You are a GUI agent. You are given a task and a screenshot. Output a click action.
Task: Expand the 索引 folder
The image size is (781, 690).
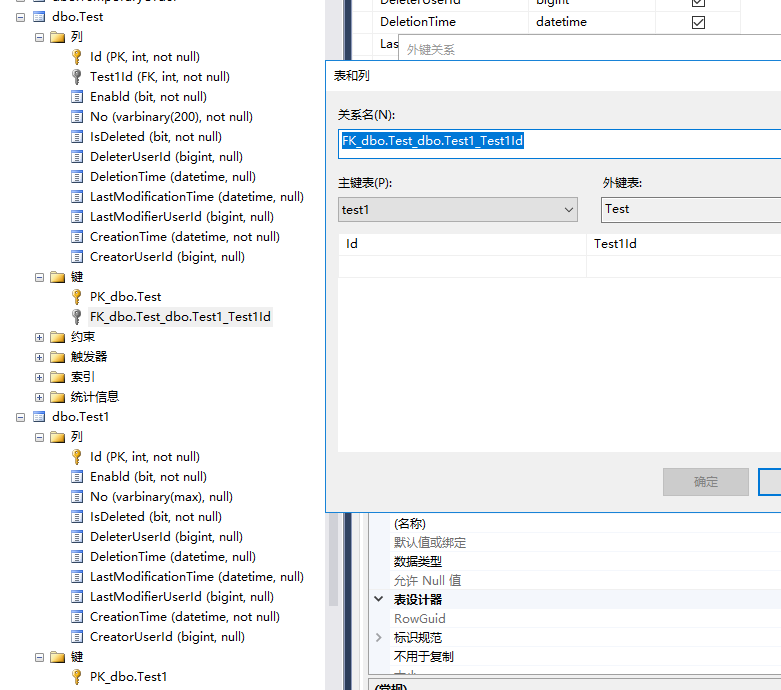click(39, 377)
